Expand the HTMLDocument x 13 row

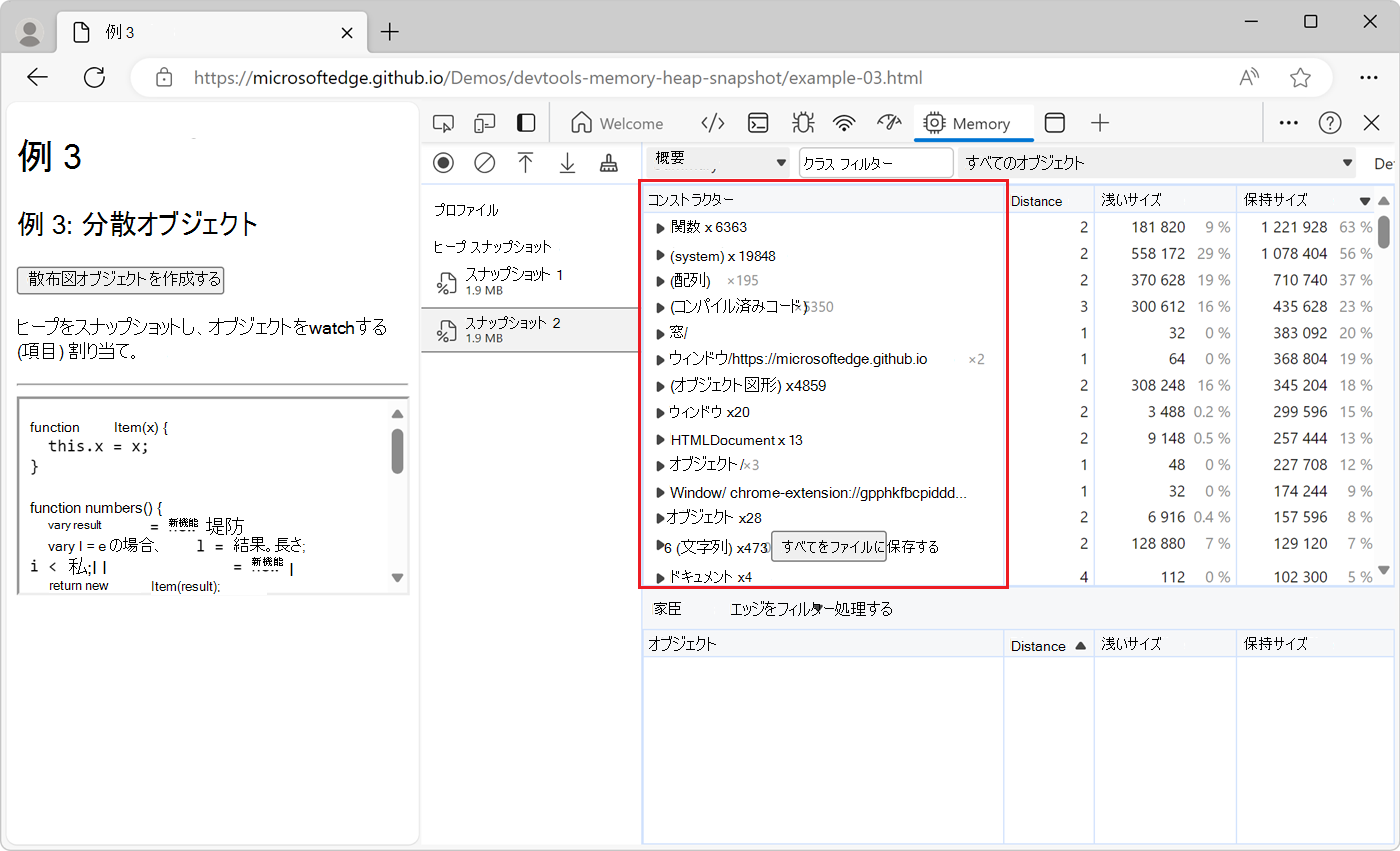(660, 440)
